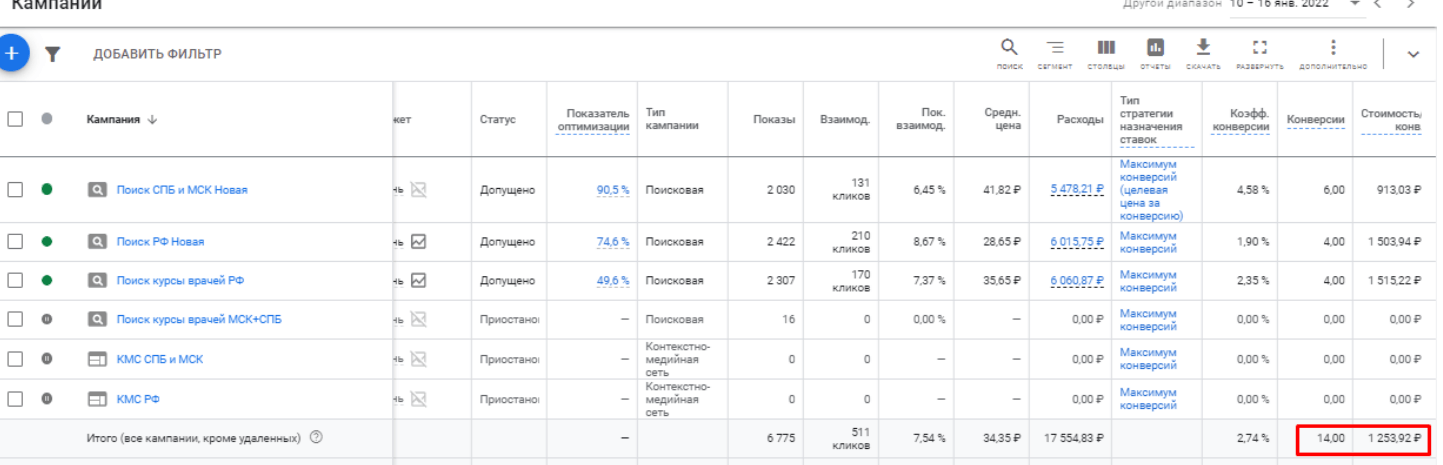The height and width of the screenshot is (465, 1443).
Task: Open the Сегмент segment tool
Action: click(x=1054, y=52)
